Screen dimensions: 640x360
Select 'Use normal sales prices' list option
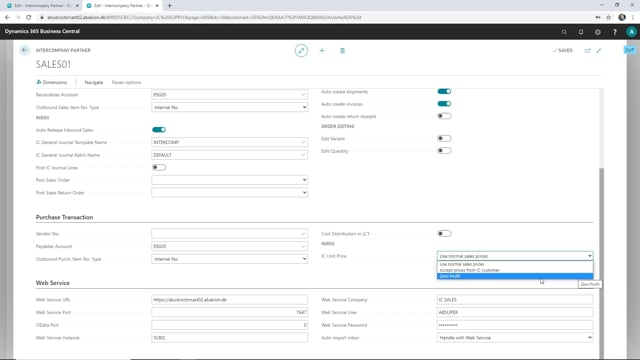pos(515,264)
